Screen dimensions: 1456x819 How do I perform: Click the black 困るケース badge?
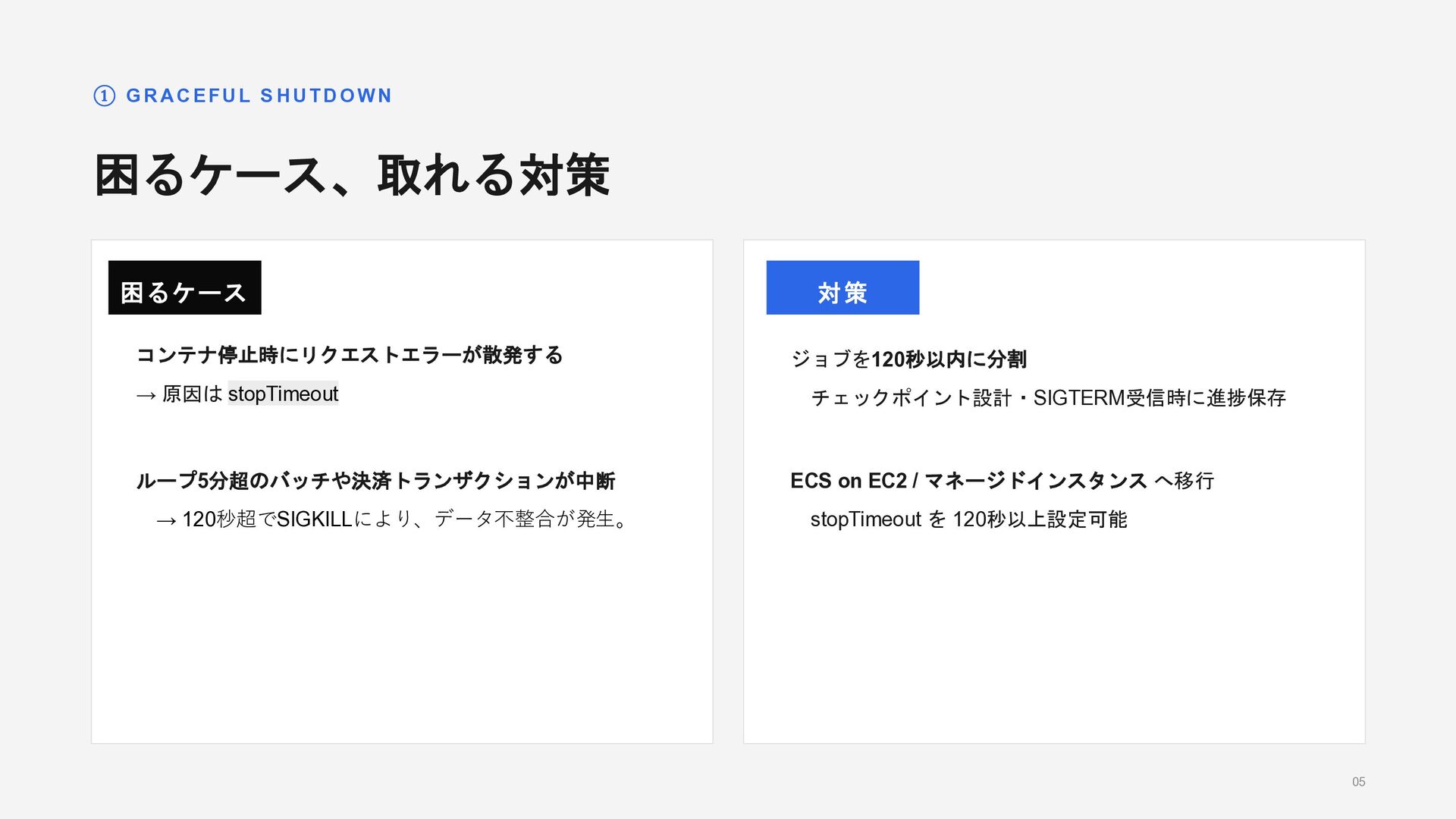(x=184, y=288)
